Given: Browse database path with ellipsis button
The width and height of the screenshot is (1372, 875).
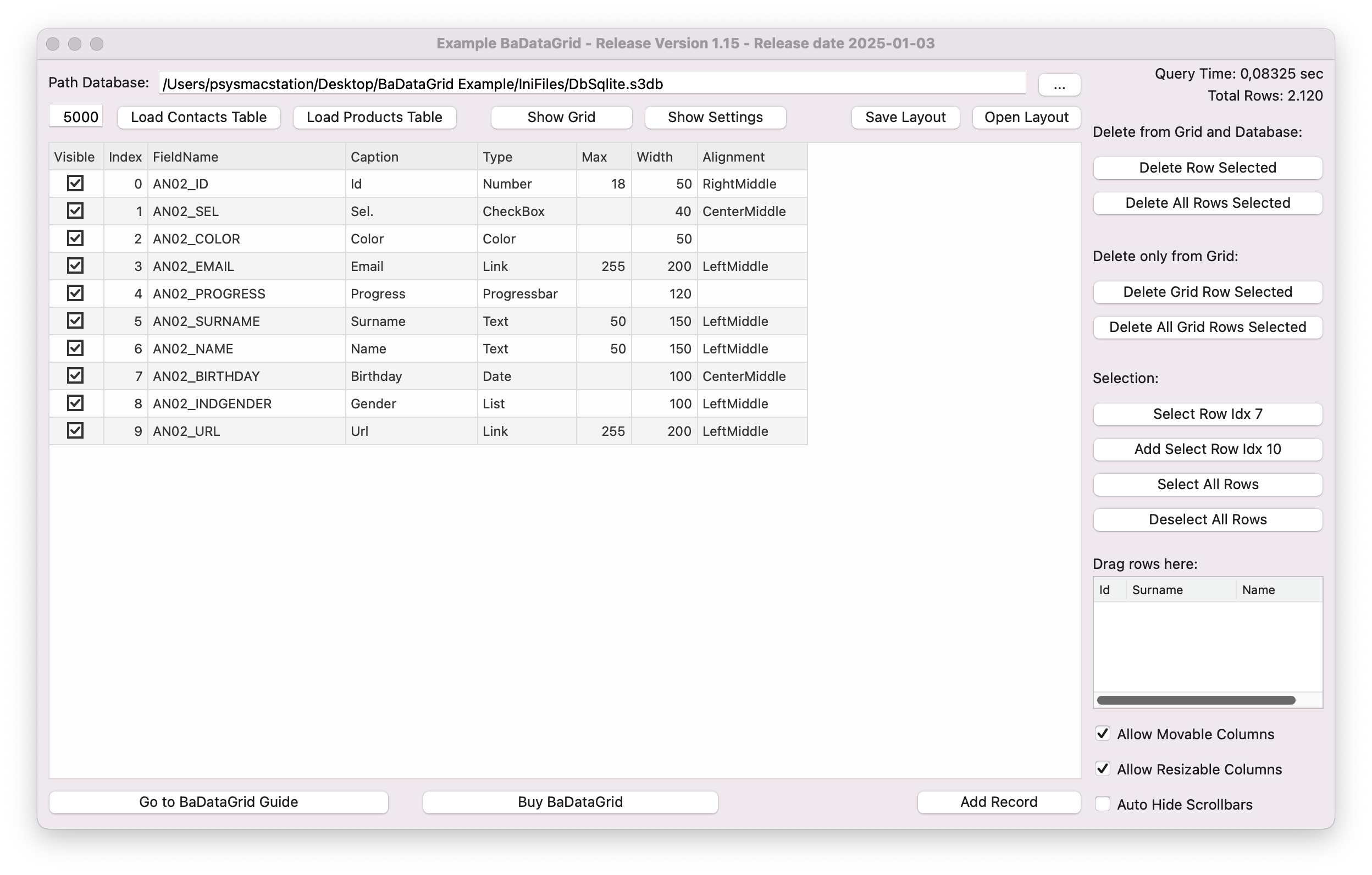Looking at the screenshot, I should pyautogui.click(x=1059, y=85).
